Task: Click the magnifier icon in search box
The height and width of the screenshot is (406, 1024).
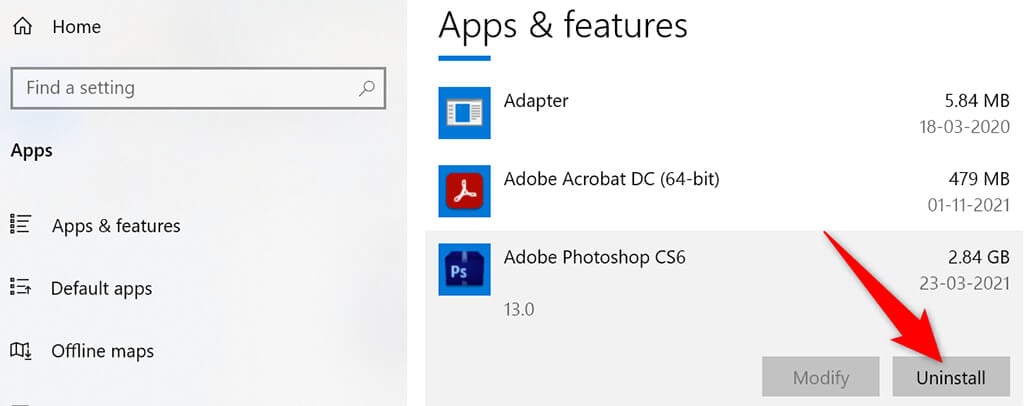Action: 366,89
